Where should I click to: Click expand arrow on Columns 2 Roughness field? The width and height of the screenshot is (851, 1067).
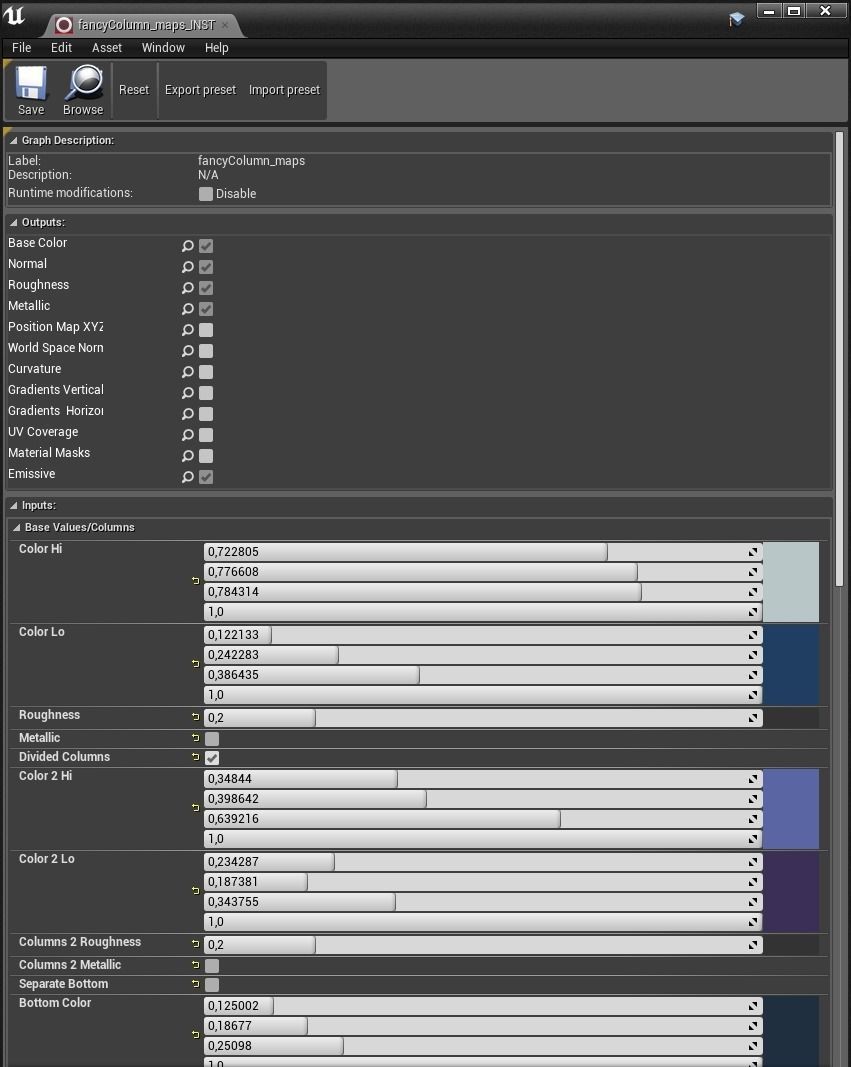753,945
